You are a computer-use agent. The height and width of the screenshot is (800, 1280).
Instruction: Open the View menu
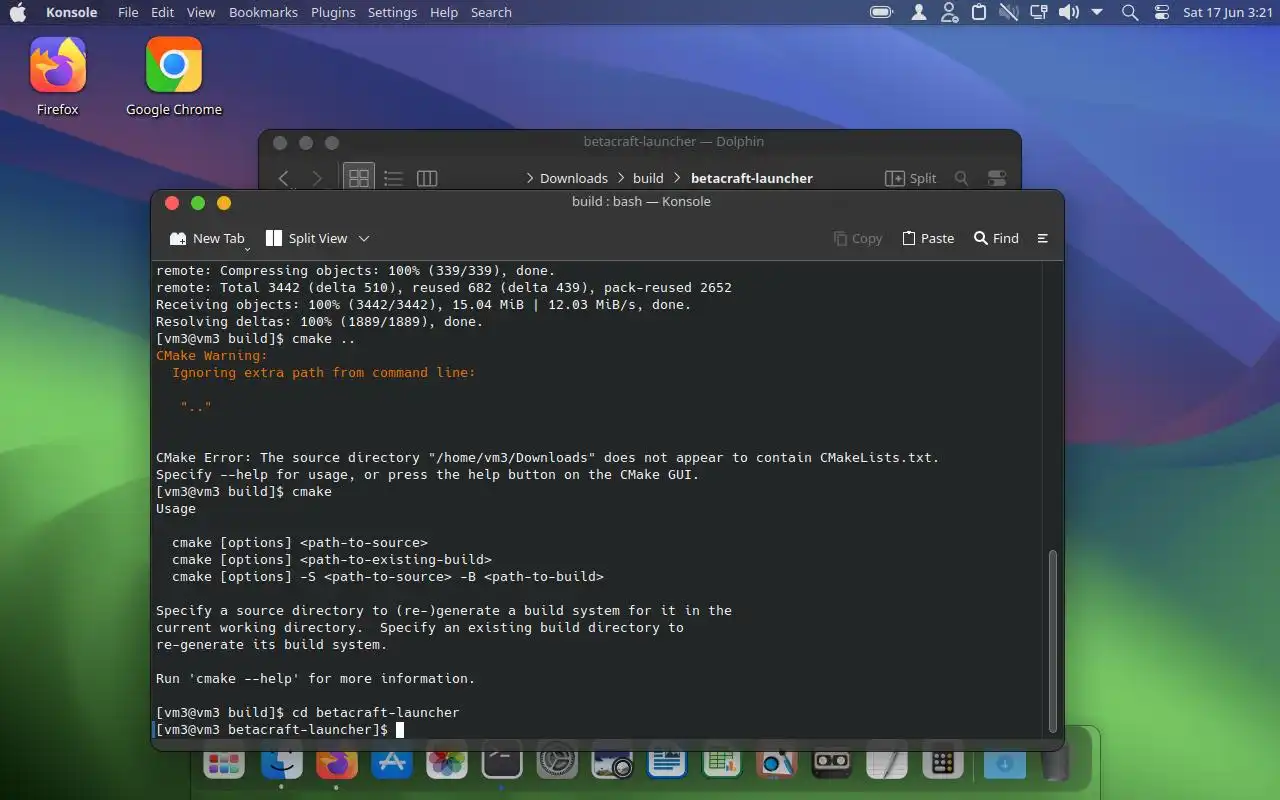[x=201, y=12]
